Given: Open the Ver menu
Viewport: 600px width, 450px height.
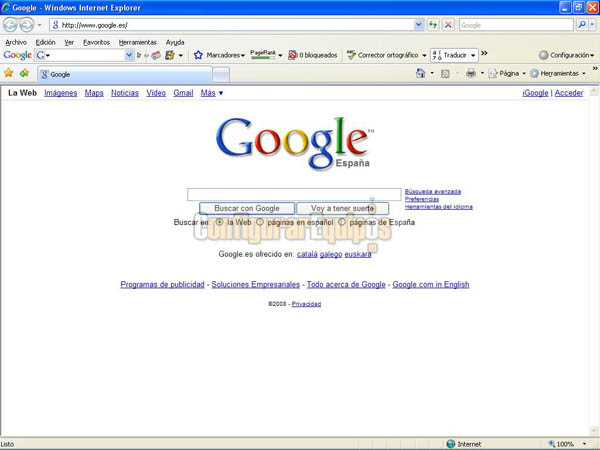Looking at the screenshot, I should coord(69,42).
